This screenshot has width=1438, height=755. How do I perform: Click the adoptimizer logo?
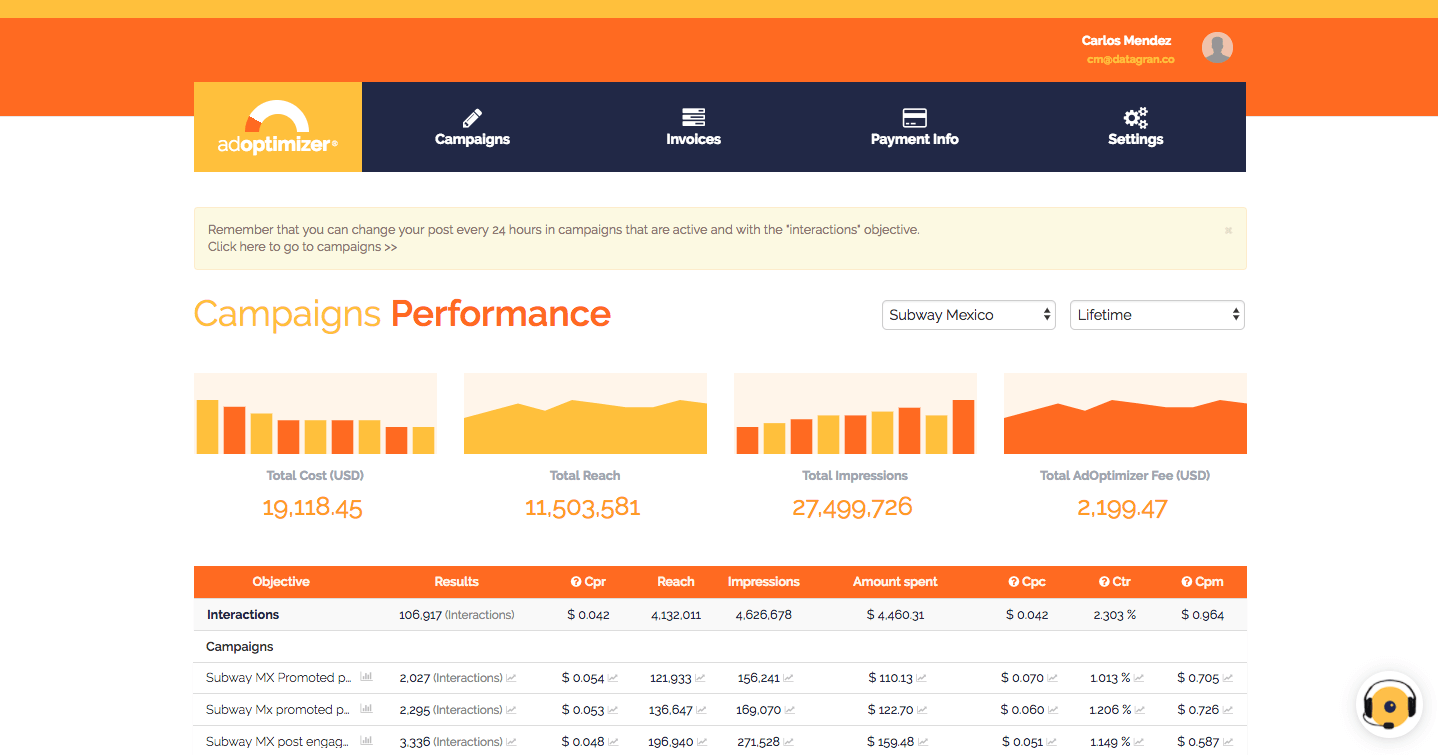(x=277, y=127)
